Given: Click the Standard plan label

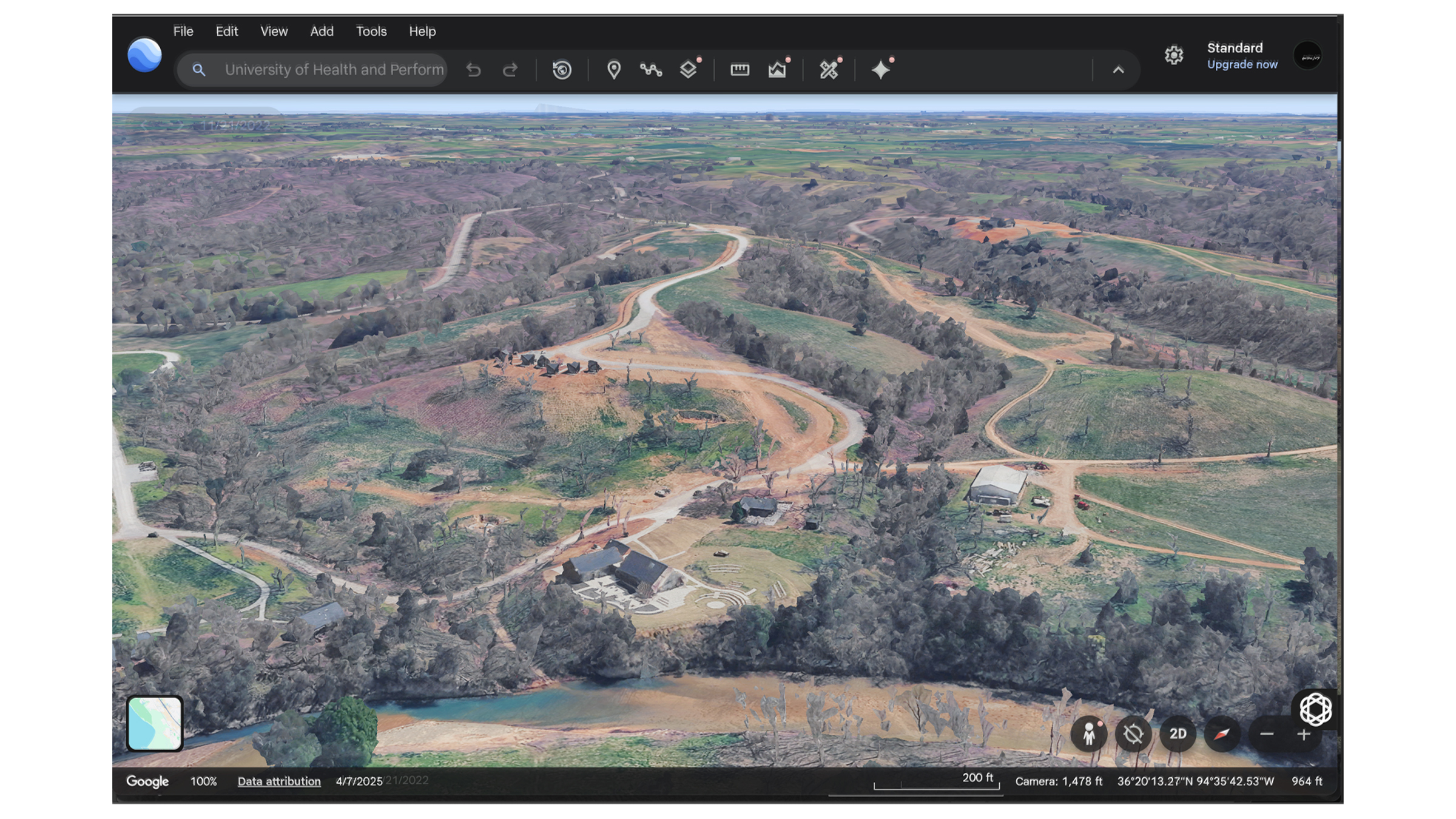Looking at the screenshot, I should click(1235, 48).
